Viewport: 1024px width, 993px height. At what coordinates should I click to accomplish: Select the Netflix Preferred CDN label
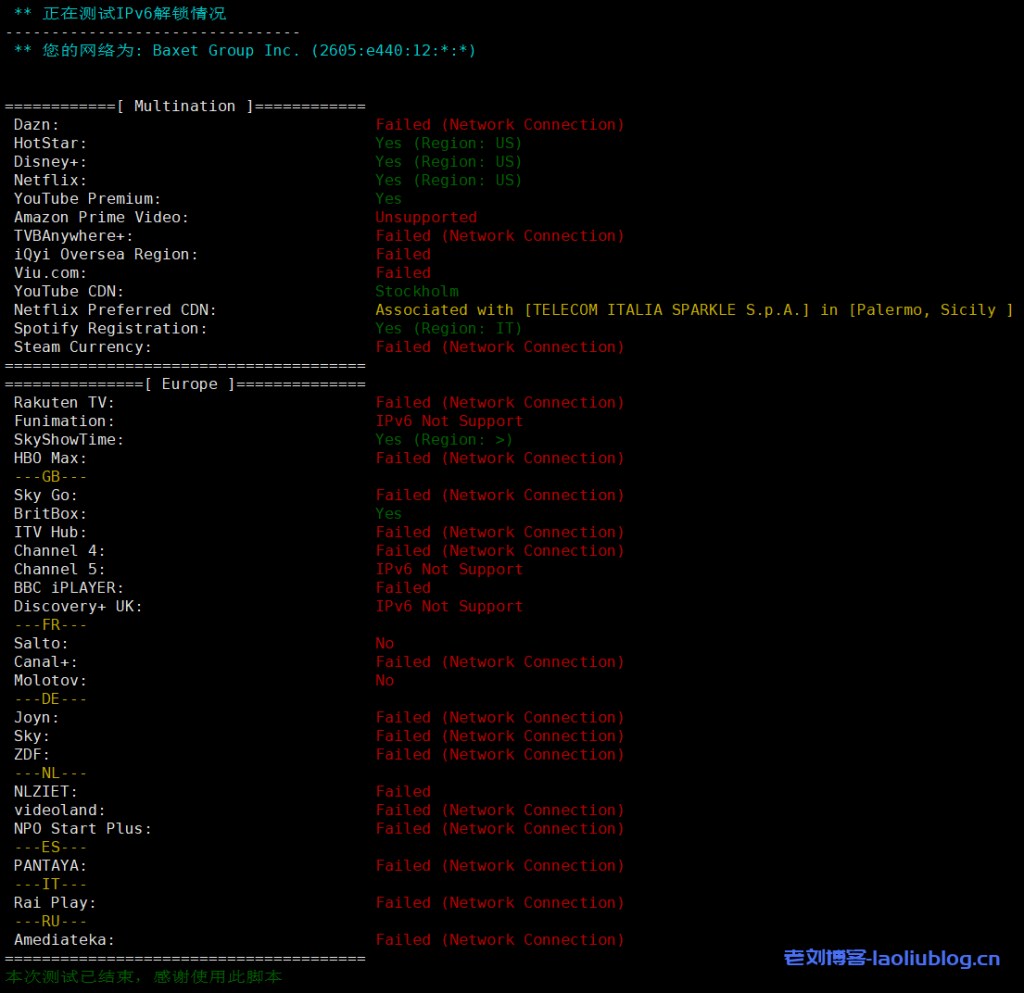115,310
